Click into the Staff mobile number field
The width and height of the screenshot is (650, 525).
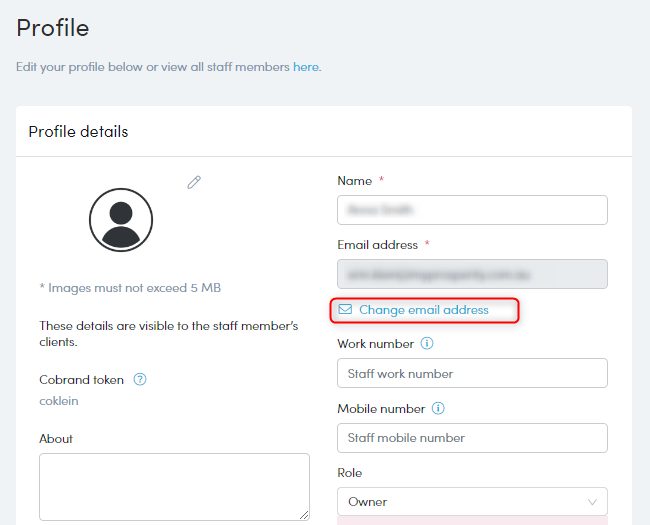[472, 438]
